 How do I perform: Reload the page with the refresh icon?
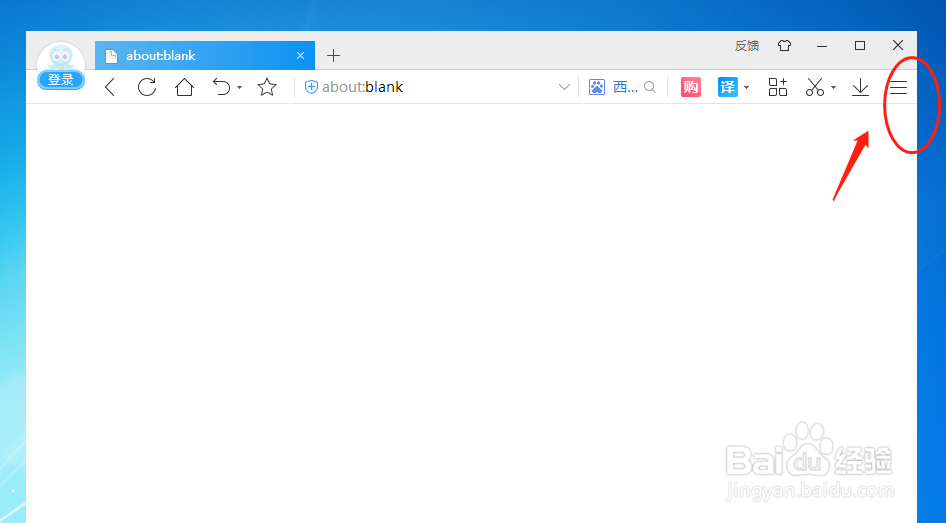click(147, 87)
